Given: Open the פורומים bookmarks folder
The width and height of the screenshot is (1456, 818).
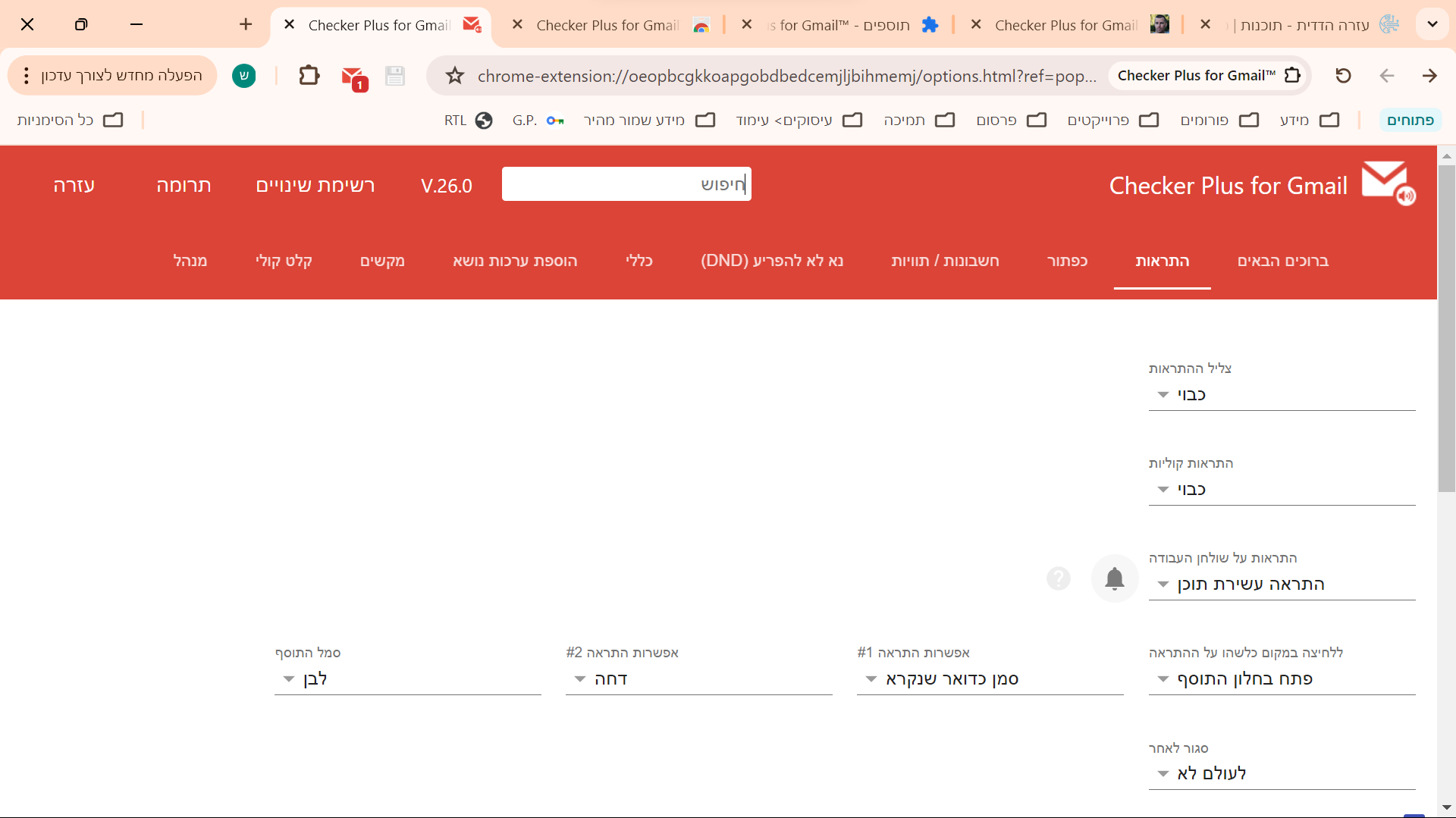Looking at the screenshot, I should coord(1219,121).
